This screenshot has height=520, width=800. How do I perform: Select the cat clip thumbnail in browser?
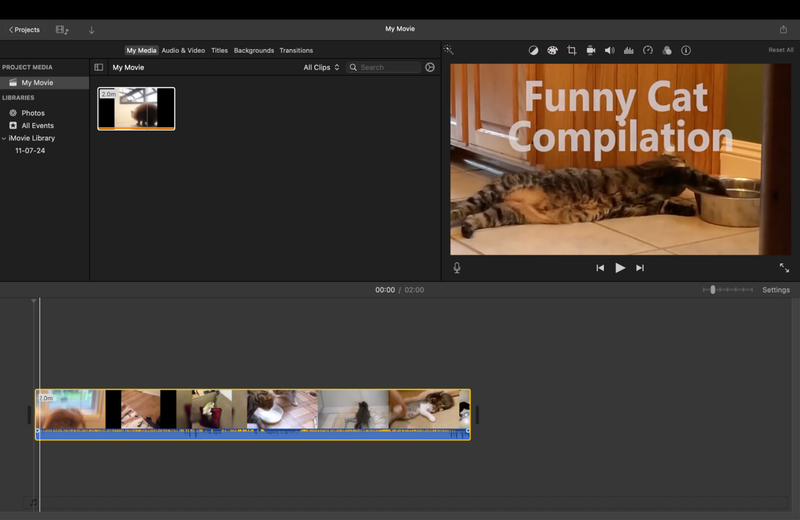(136, 109)
